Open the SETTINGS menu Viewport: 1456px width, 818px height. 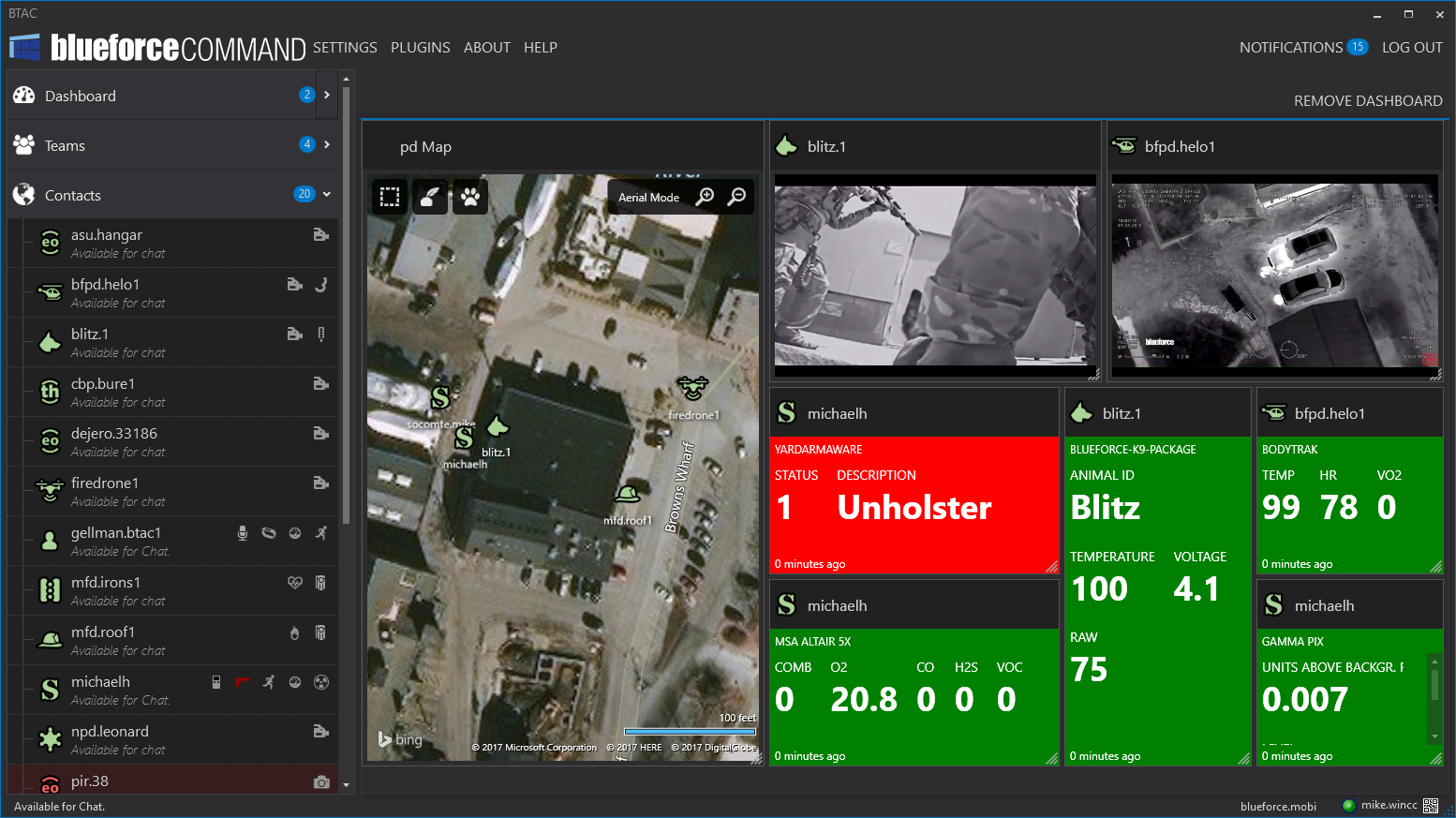coord(345,48)
